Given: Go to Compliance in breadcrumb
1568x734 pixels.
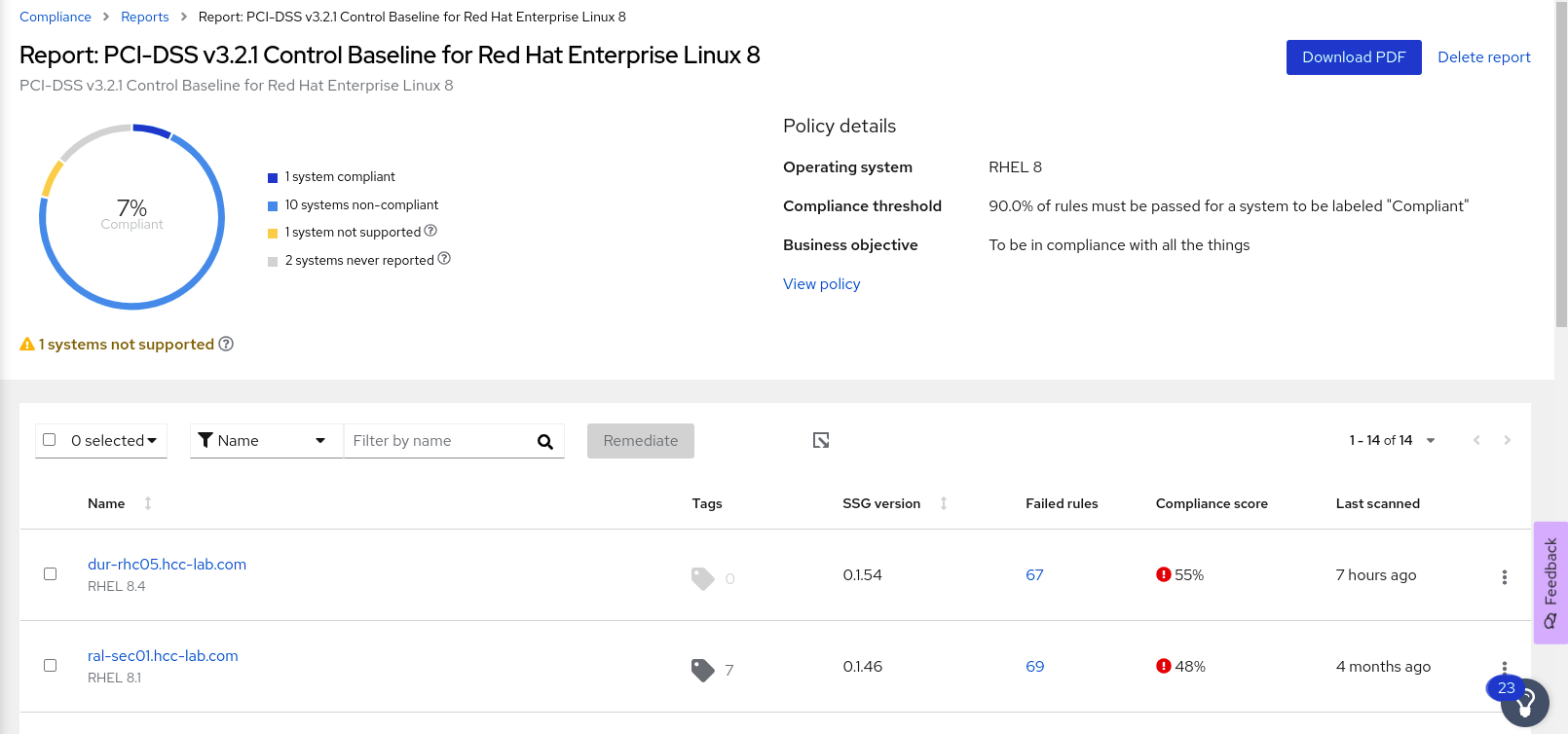Looking at the screenshot, I should pos(56,17).
